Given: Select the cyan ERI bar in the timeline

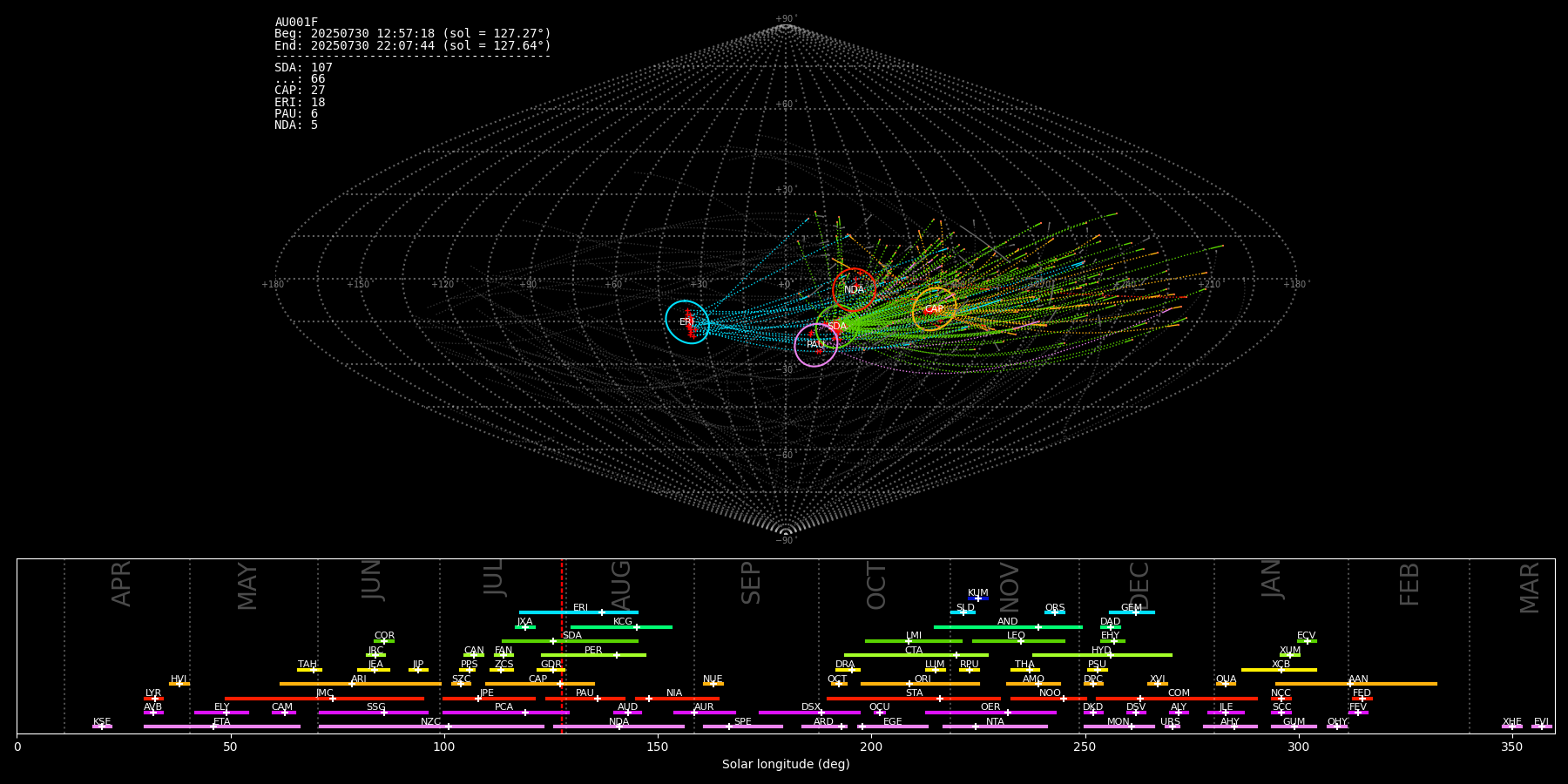Looking at the screenshot, I should pos(578,612).
